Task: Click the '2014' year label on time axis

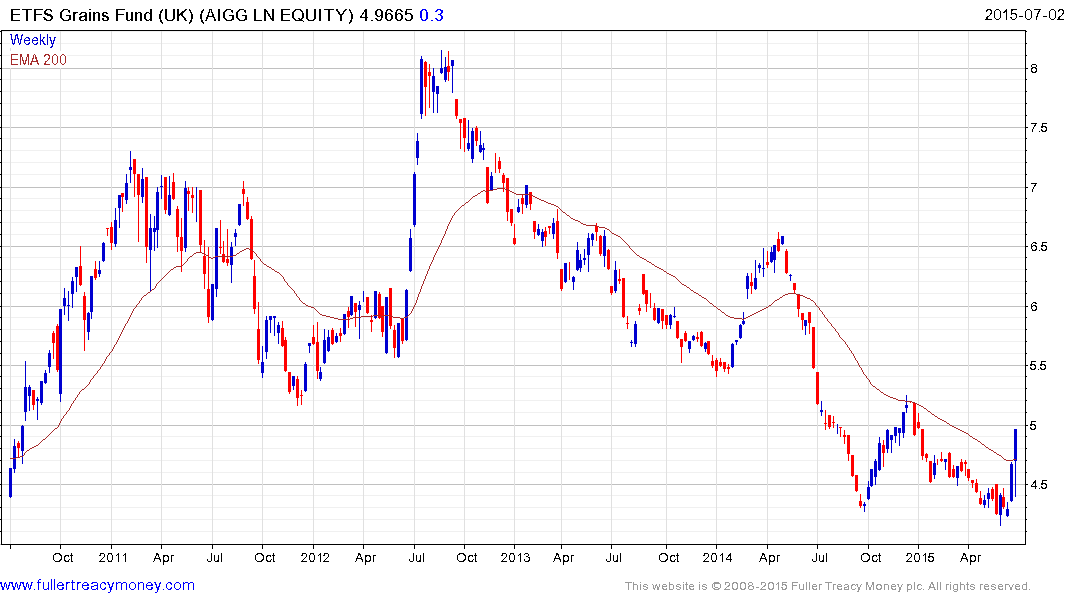Action: [x=717, y=557]
